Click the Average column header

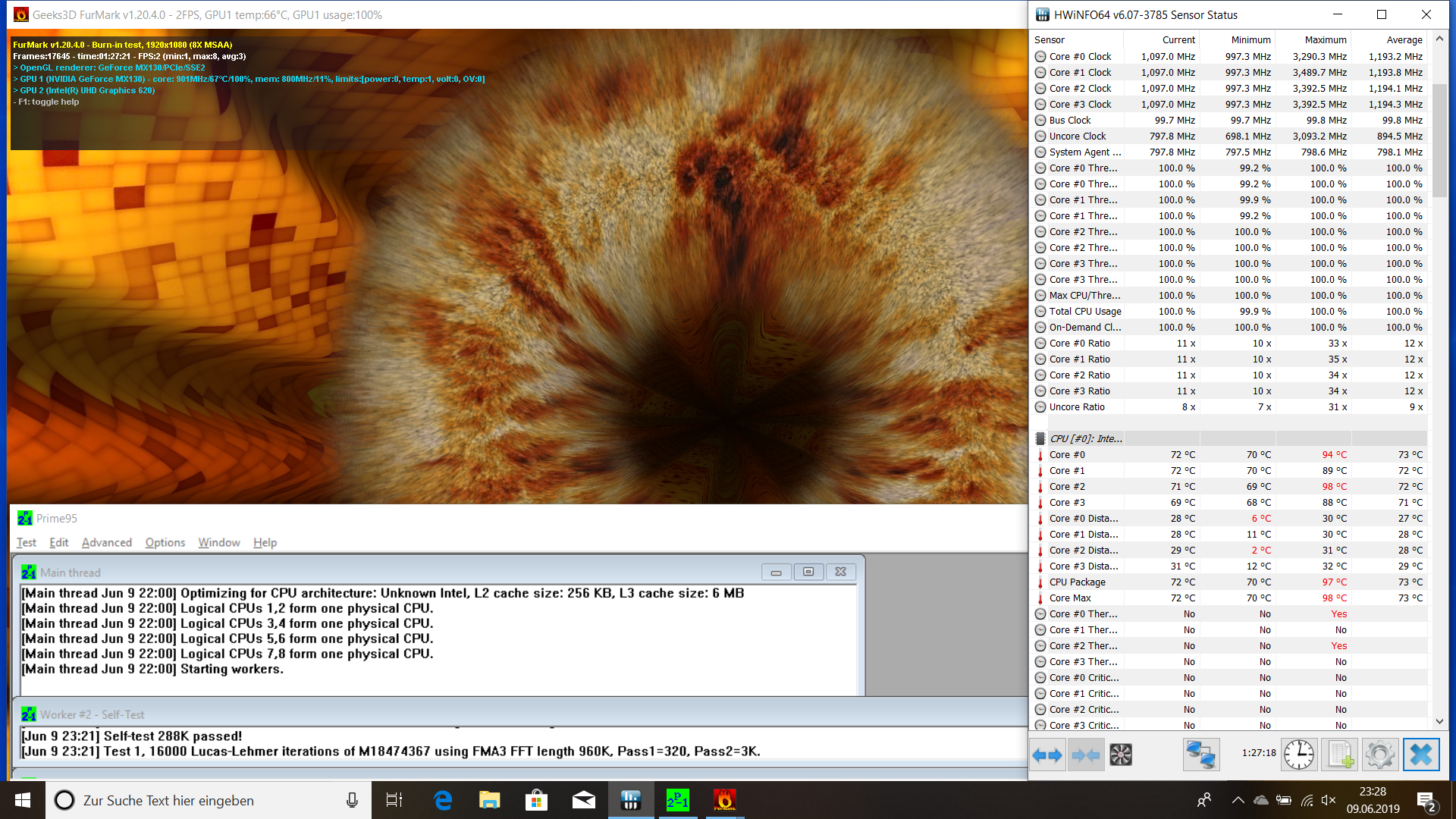coord(1404,39)
